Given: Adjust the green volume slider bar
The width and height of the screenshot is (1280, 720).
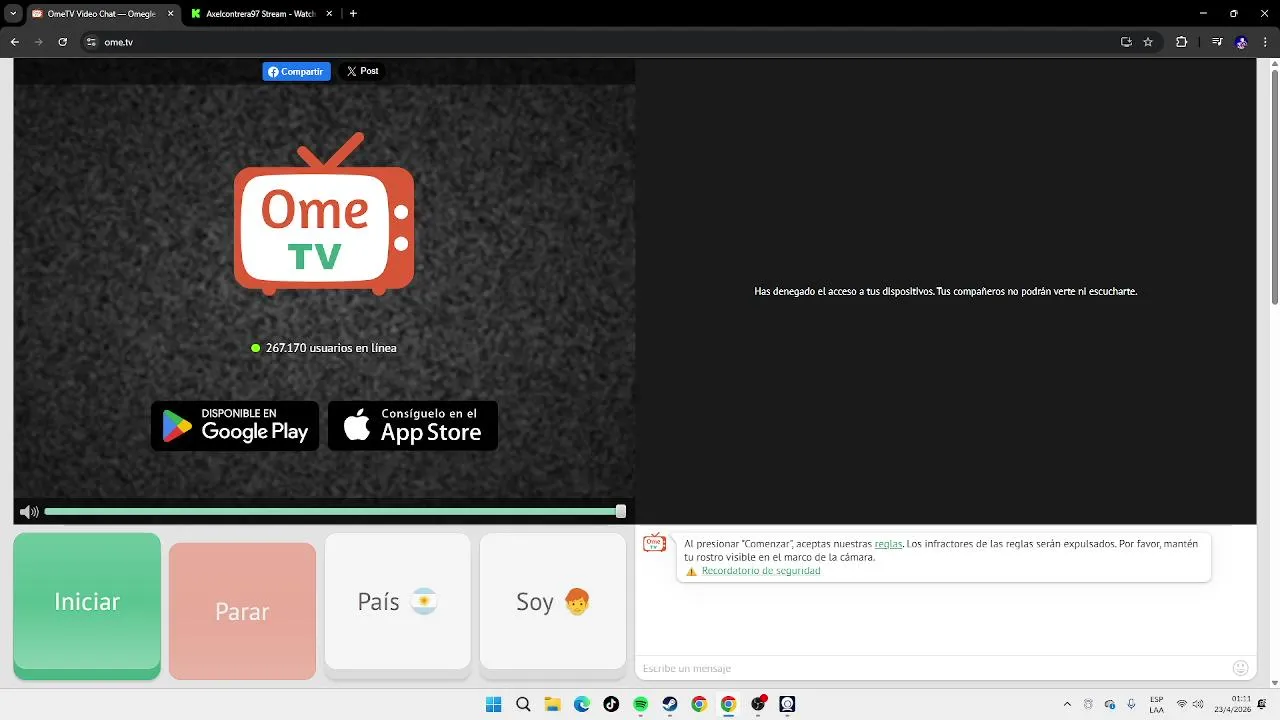Looking at the screenshot, I should [333, 511].
